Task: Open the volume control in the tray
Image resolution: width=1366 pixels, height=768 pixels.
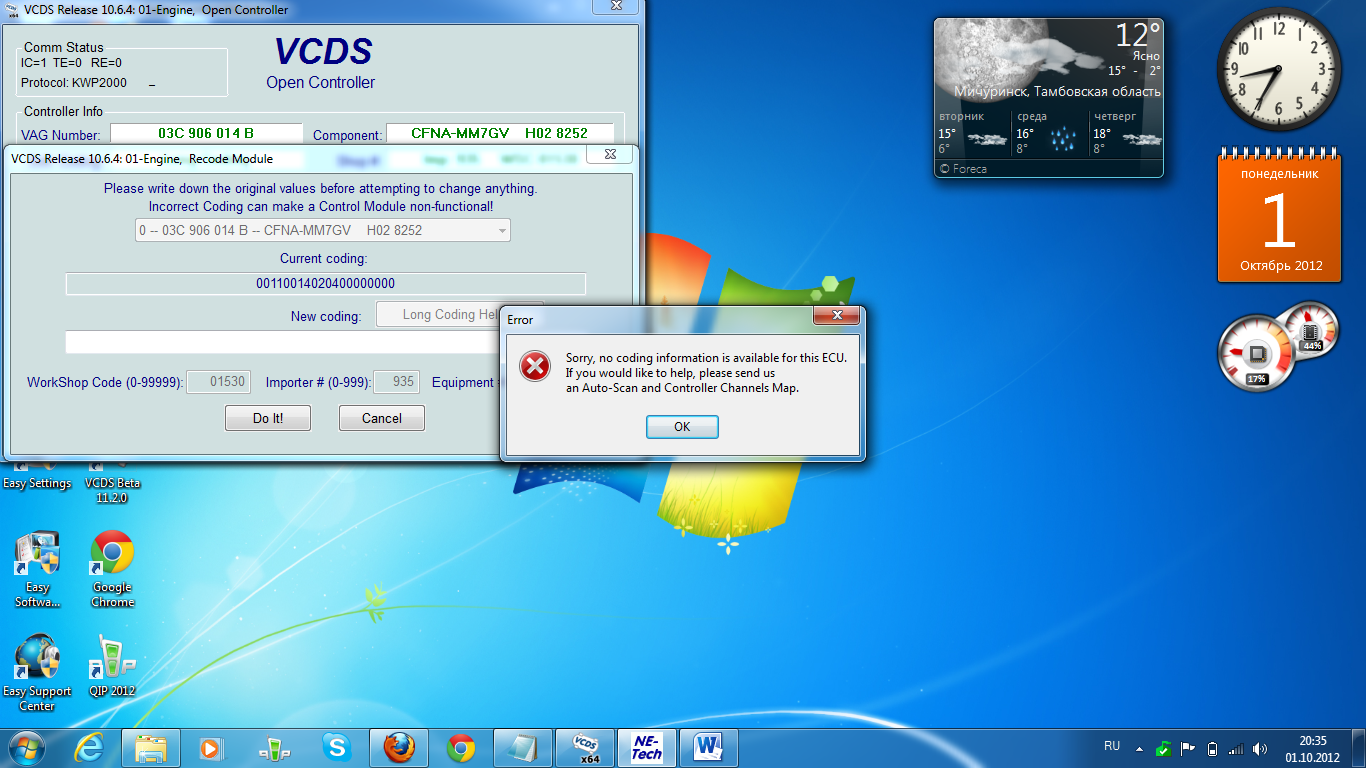Action: (x=1260, y=747)
